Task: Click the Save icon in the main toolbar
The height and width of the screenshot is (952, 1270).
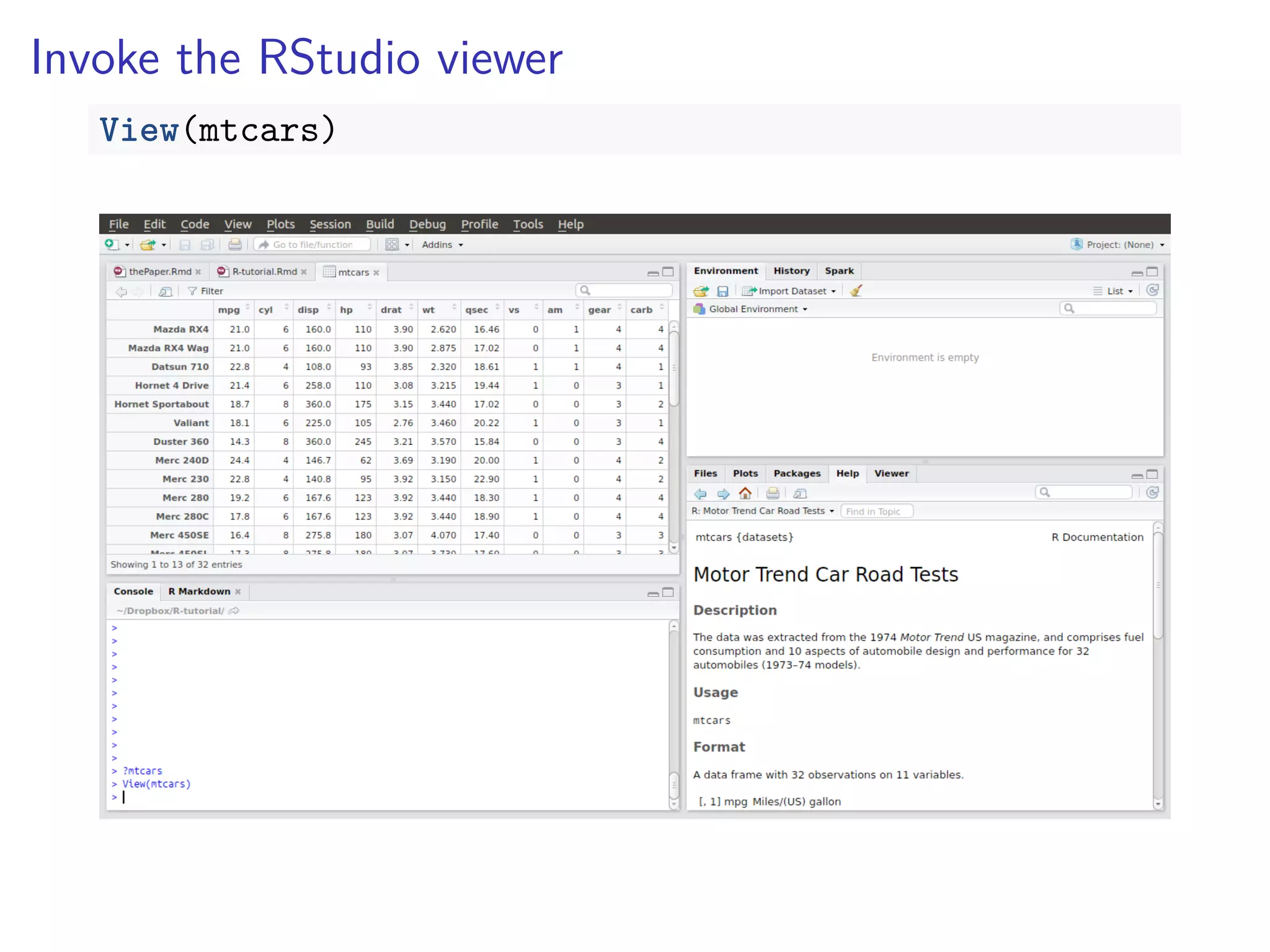Action: click(185, 245)
